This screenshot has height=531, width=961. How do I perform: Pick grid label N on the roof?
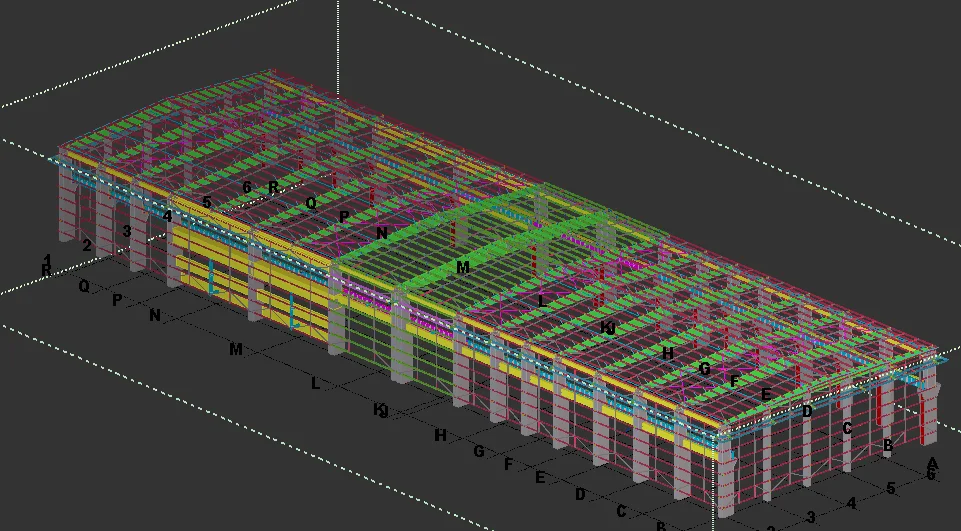[381, 233]
